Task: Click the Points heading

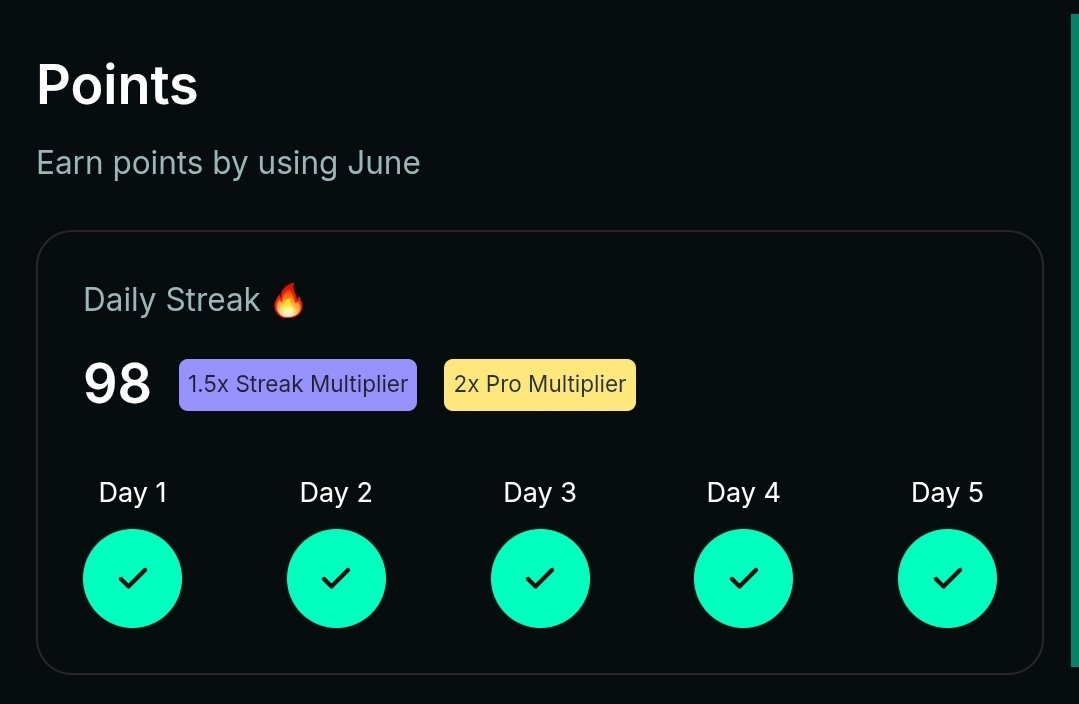Action: pyautogui.click(x=117, y=85)
